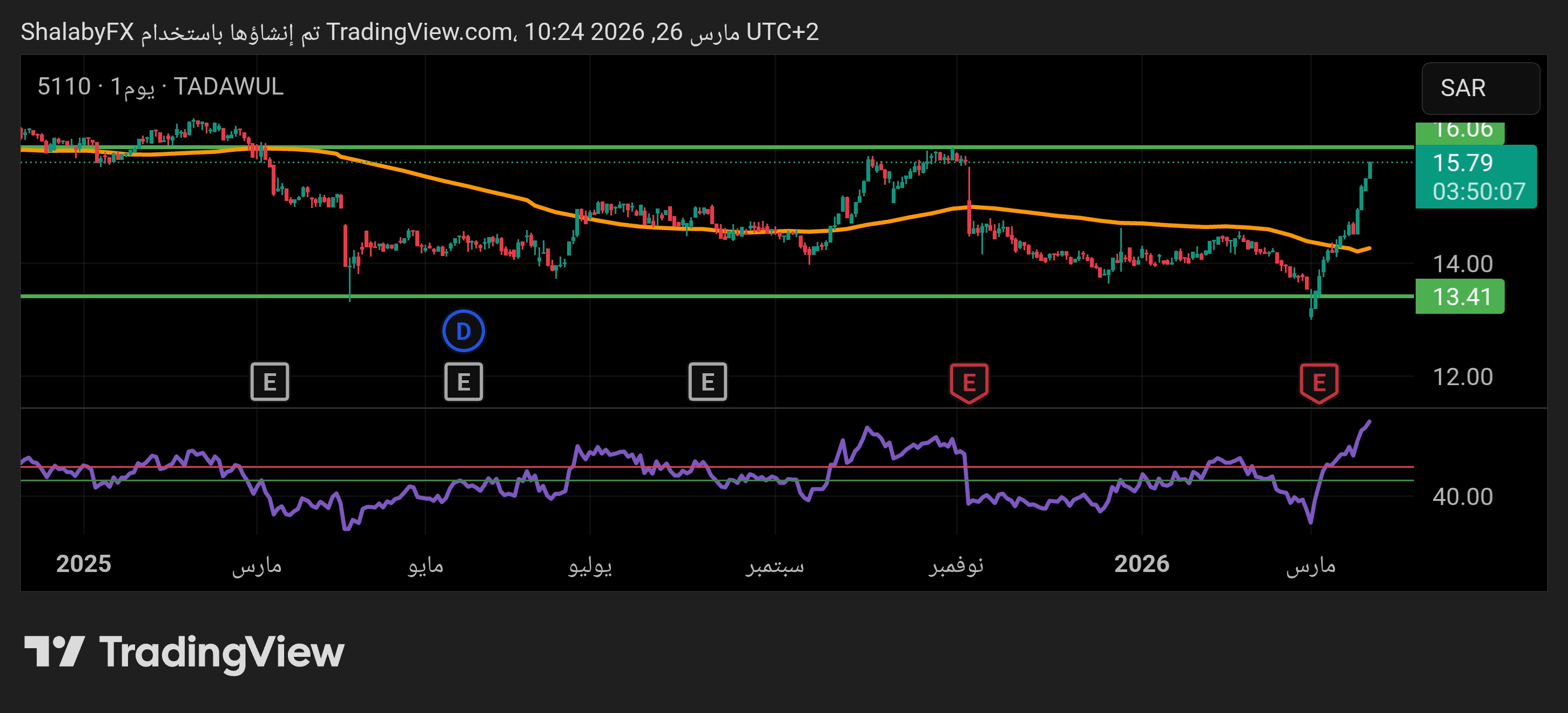This screenshot has width=1568, height=713.
Task: Click the gray earnings E marker under May
Action: pos(463,382)
